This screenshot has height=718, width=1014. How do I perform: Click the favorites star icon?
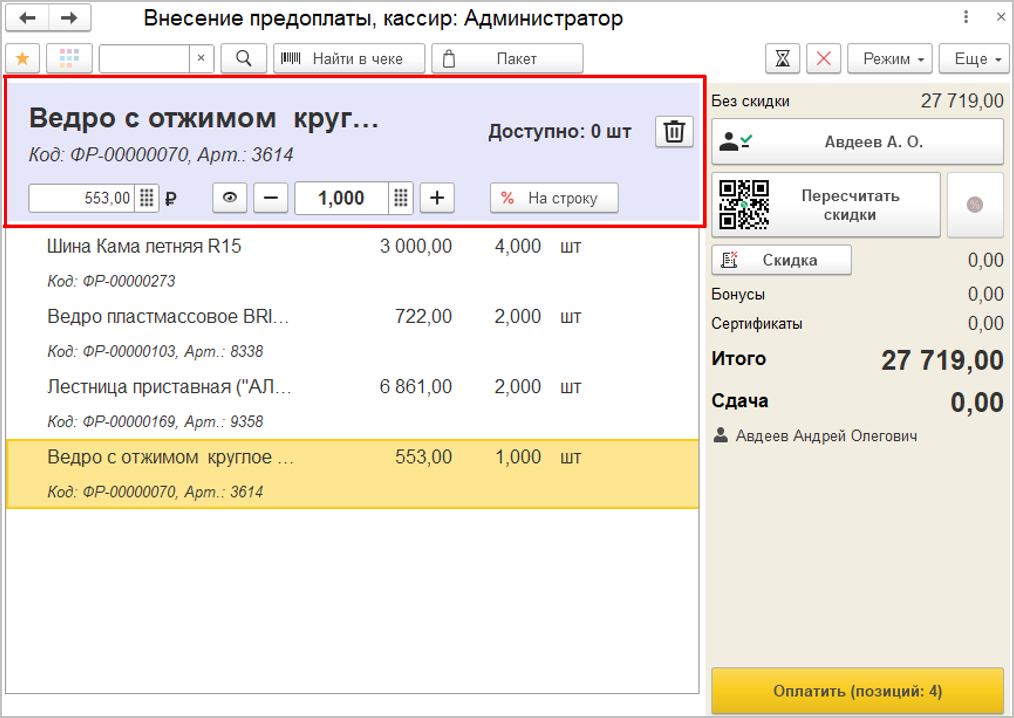pos(22,59)
